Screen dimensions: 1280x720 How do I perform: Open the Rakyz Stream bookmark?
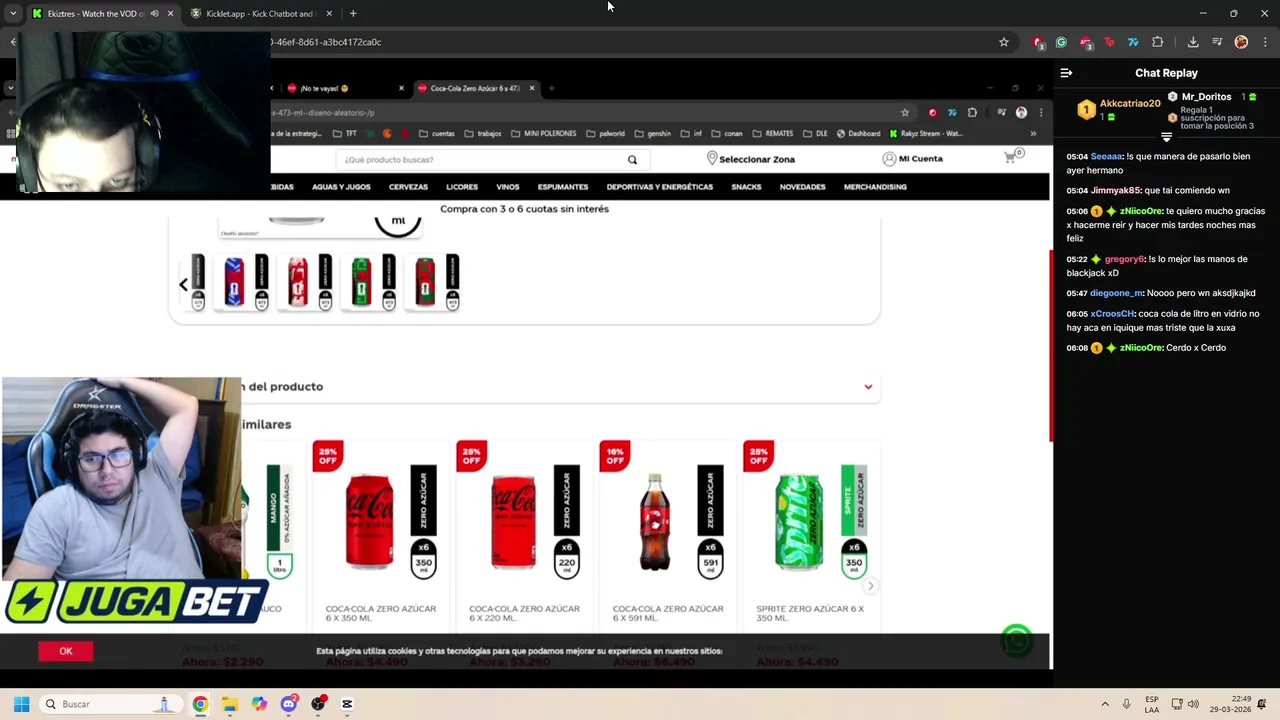[x=926, y=133]
